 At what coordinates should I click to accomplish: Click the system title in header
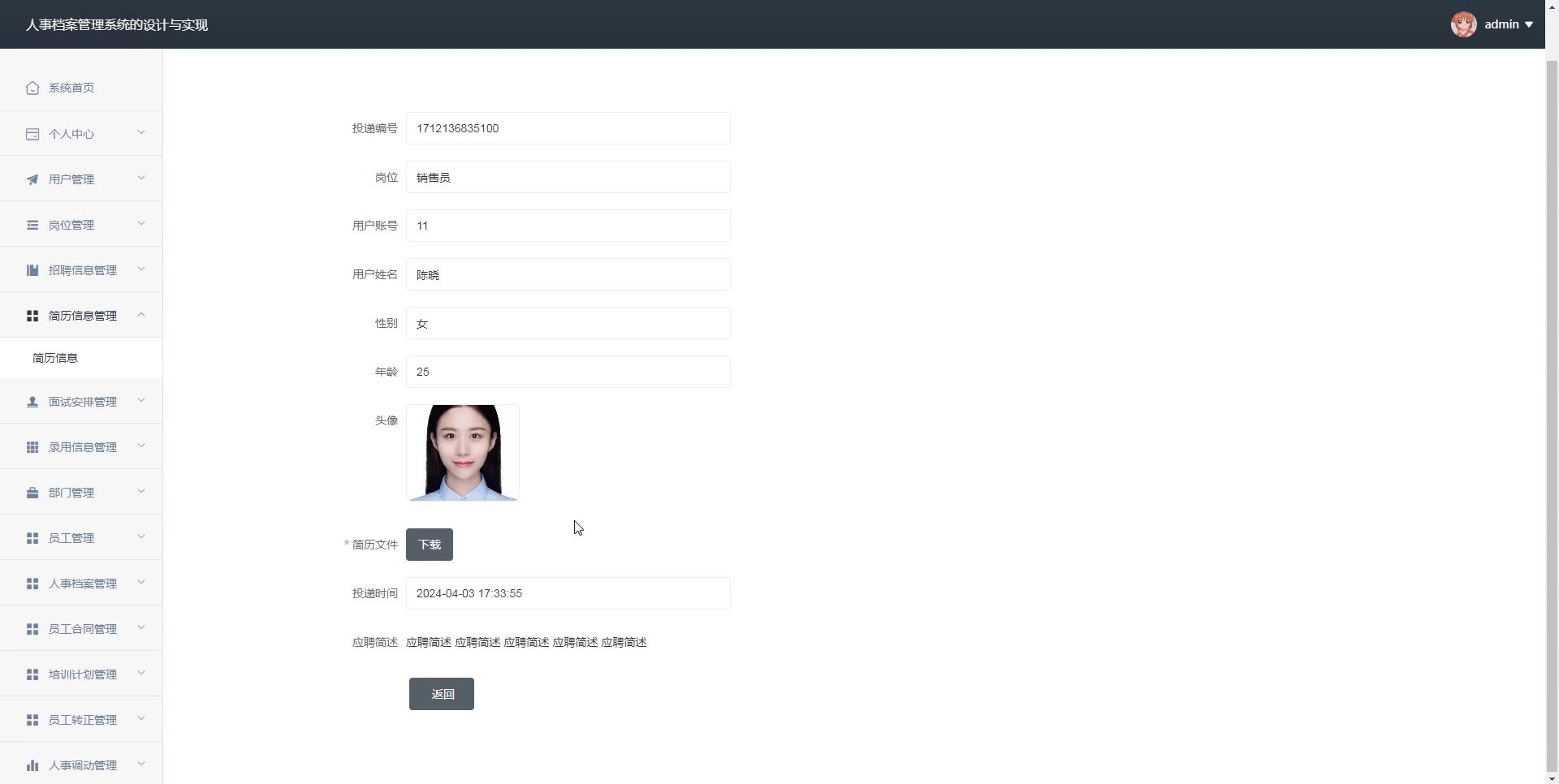tap(117, 25)
